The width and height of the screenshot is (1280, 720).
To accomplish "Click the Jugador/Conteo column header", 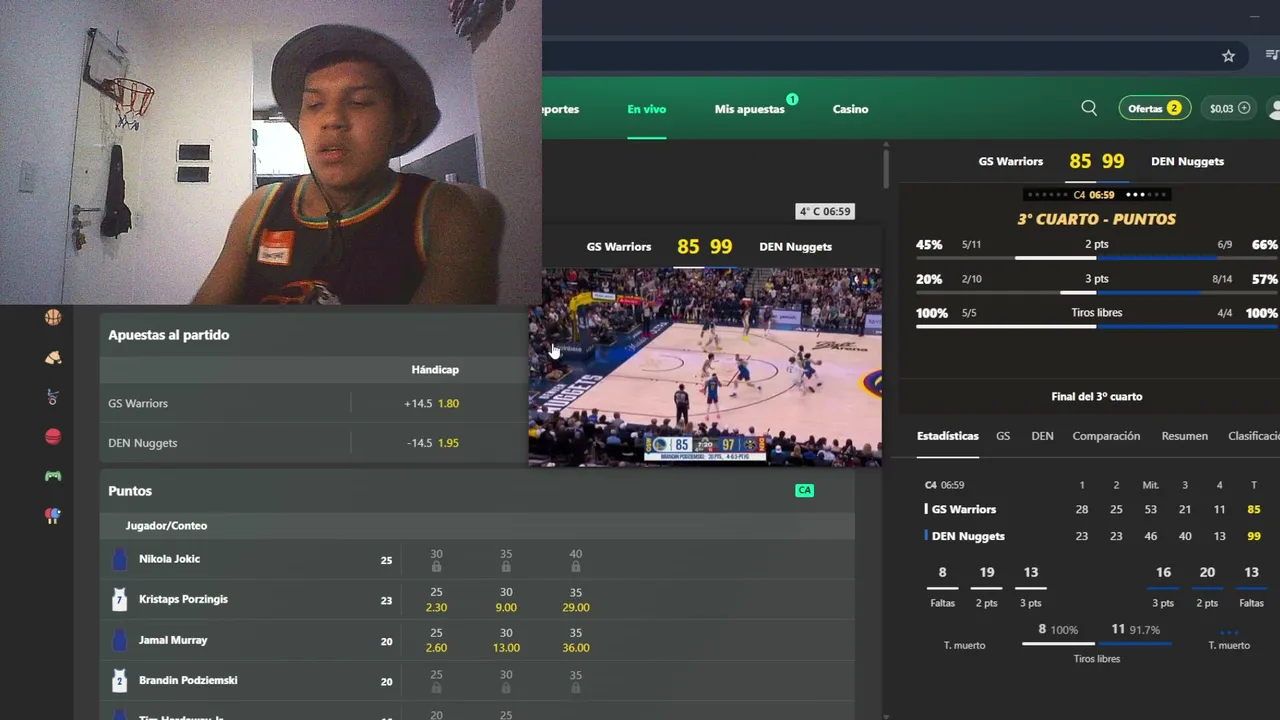I will [x=166, y=525].
